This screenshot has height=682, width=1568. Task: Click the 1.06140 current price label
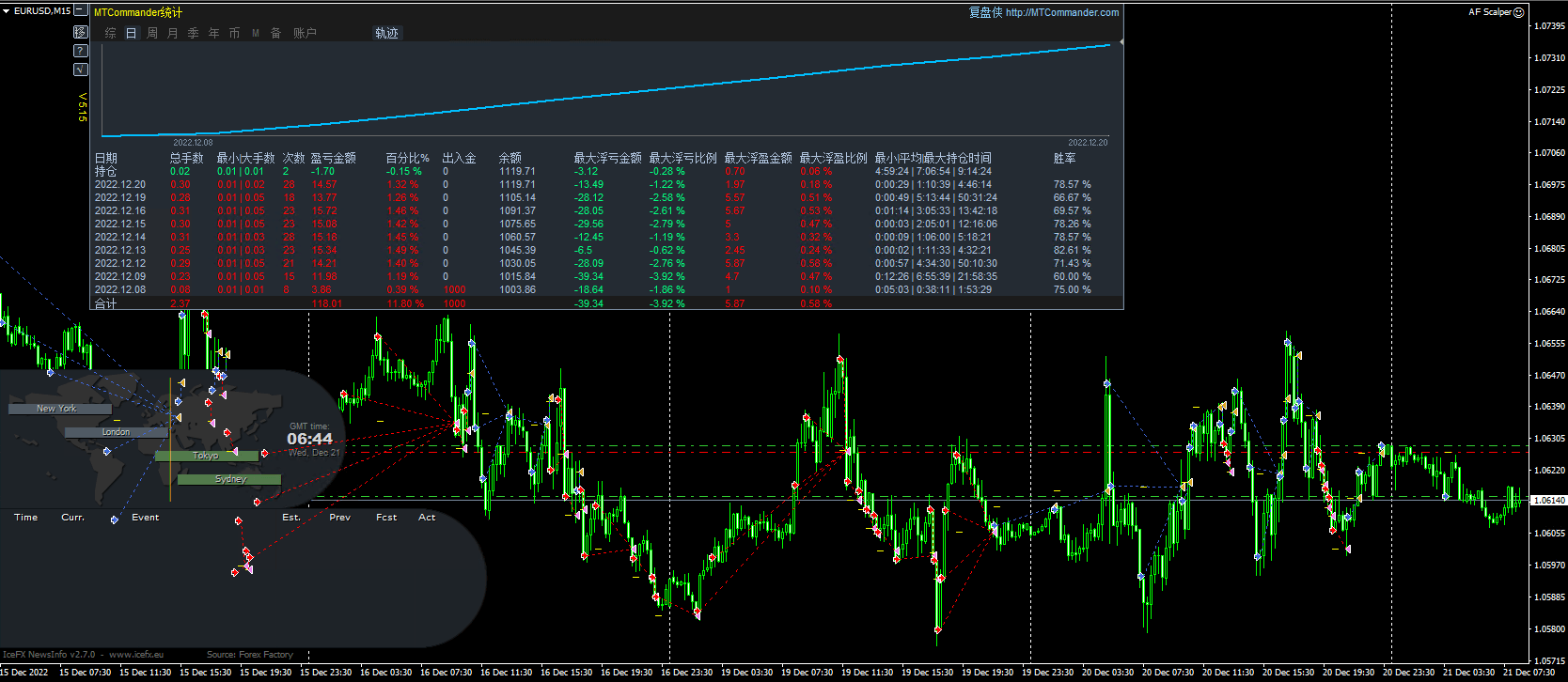click(1549, 500)
